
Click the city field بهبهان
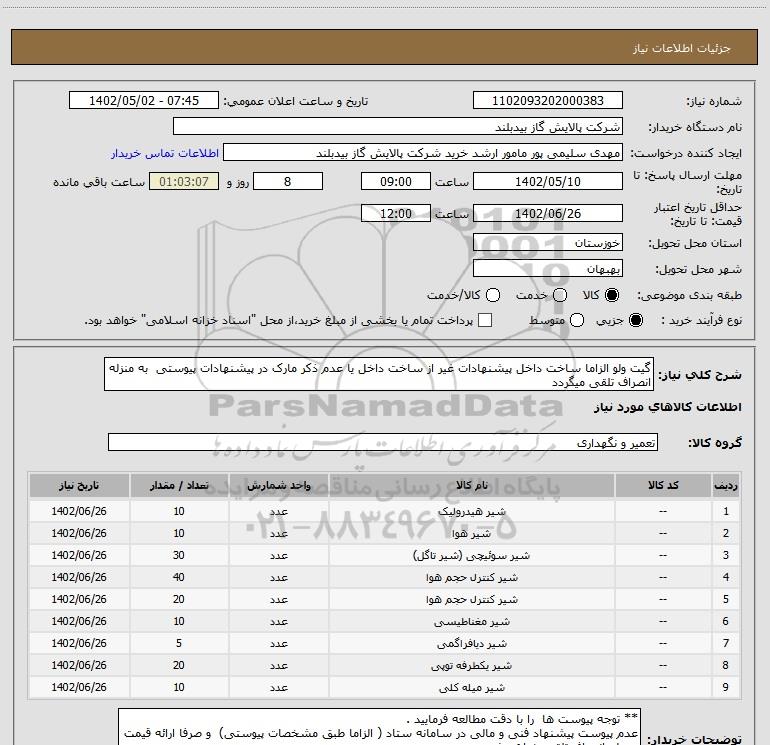pyautogui.click(x=548, y=269)
